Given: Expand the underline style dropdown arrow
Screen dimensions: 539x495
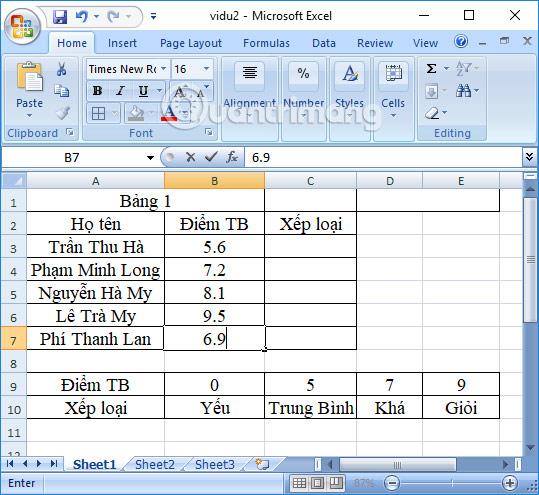Looking at the screenshot, I should click(159, 91).
